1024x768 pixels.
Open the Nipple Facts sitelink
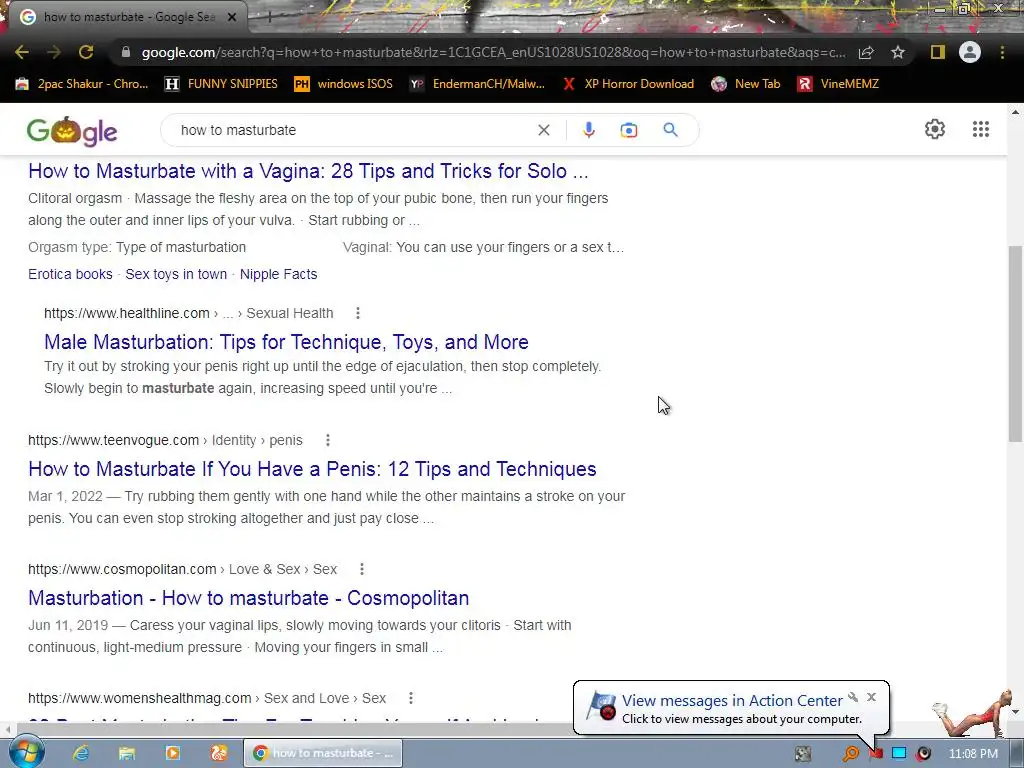278,274
